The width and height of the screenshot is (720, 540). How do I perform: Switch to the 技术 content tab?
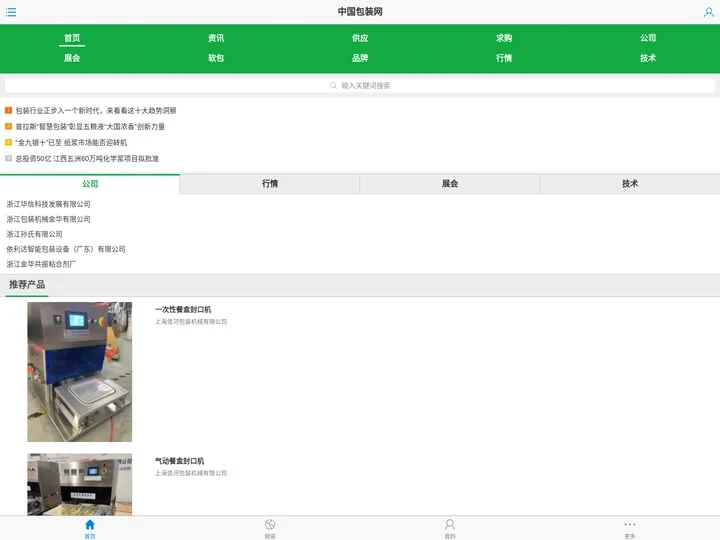(630, 184)
